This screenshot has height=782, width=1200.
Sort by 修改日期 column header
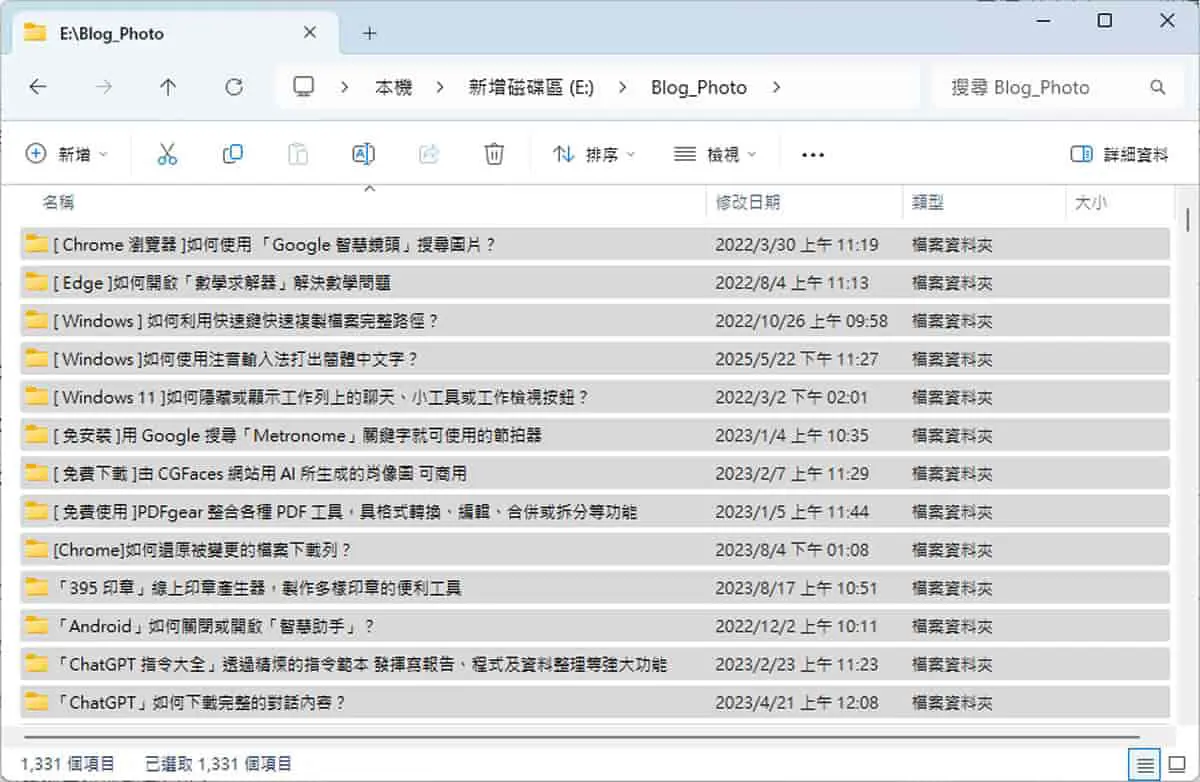click(x=748, y=202)
